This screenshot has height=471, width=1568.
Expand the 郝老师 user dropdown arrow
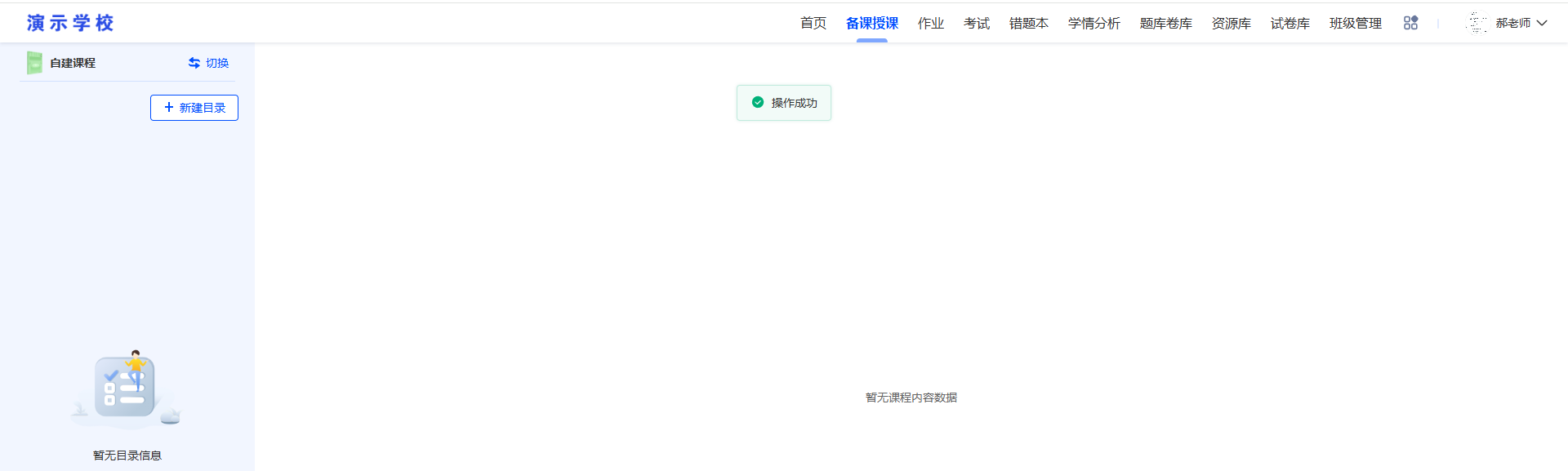(x=1542, y=23)
